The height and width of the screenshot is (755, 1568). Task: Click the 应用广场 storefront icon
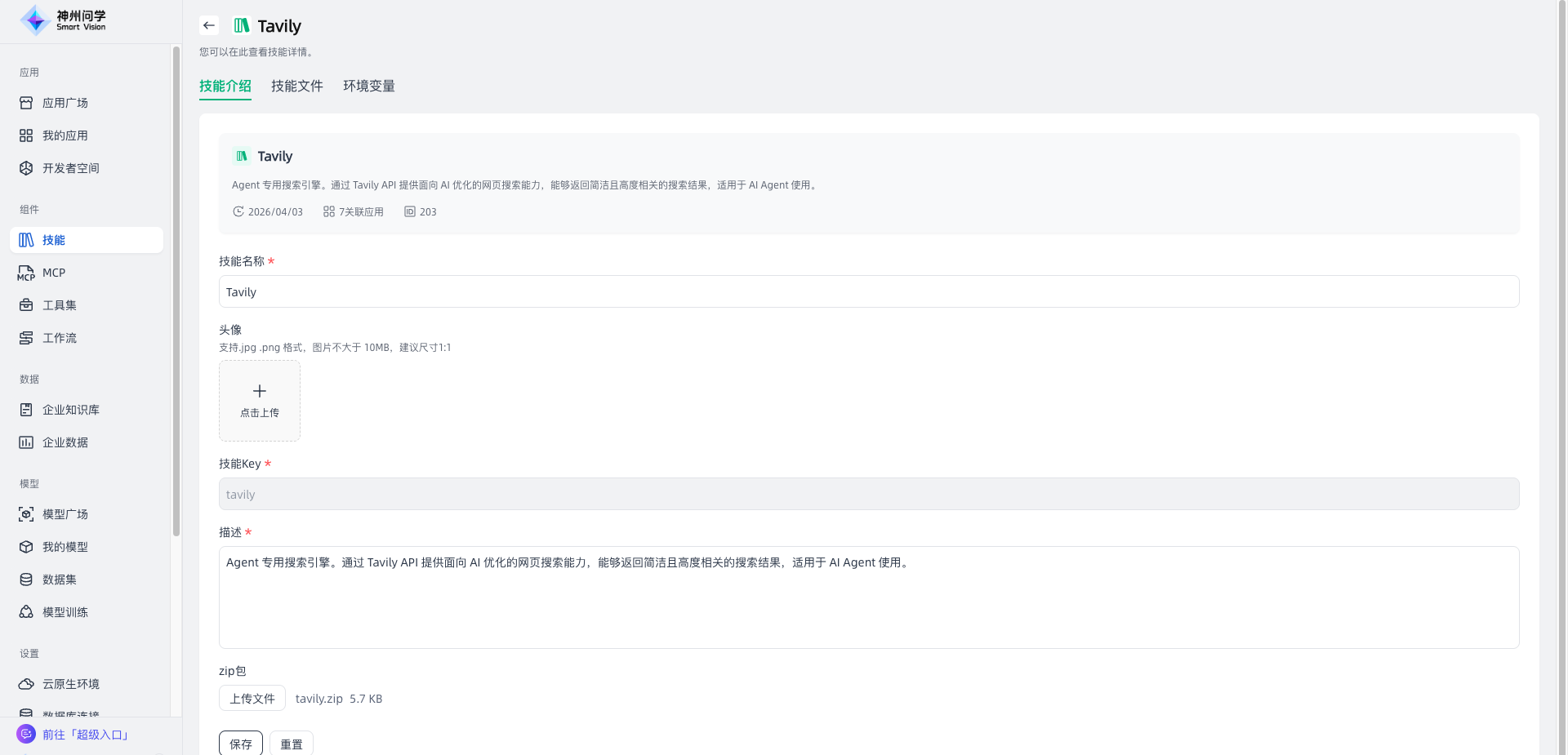(26, 103)
